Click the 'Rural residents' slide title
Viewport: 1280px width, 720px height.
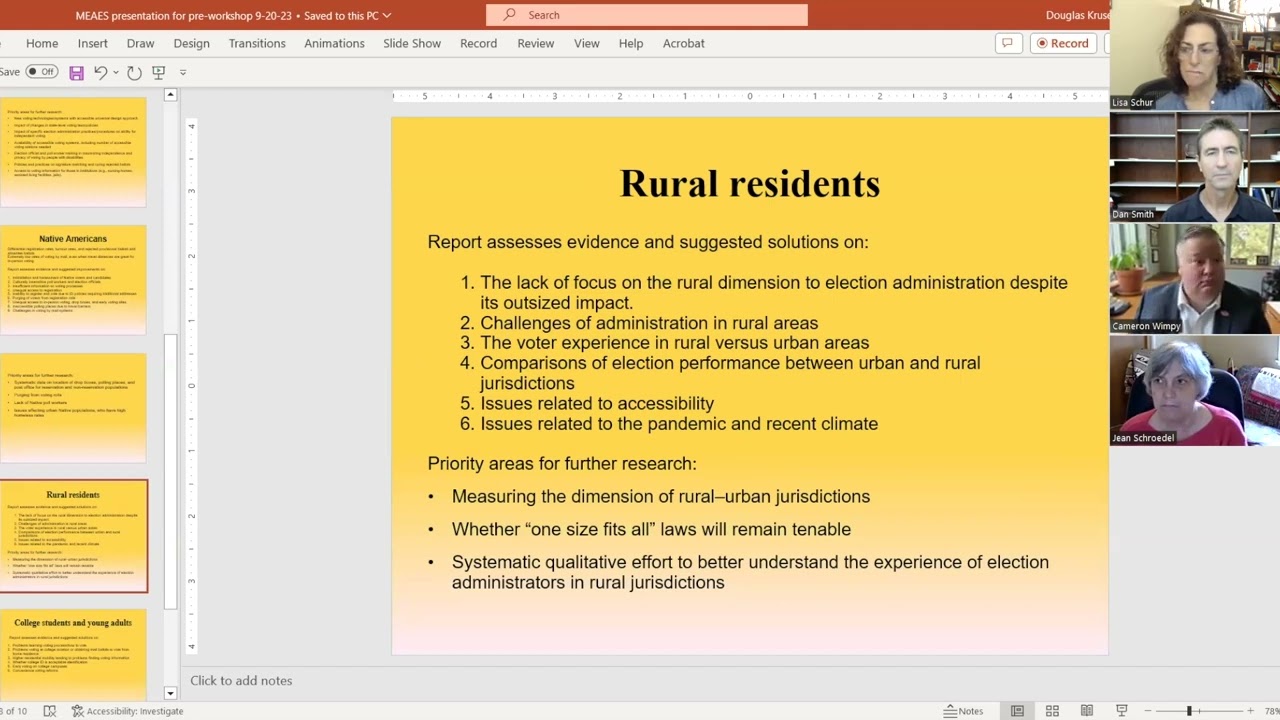pos(750,184)
